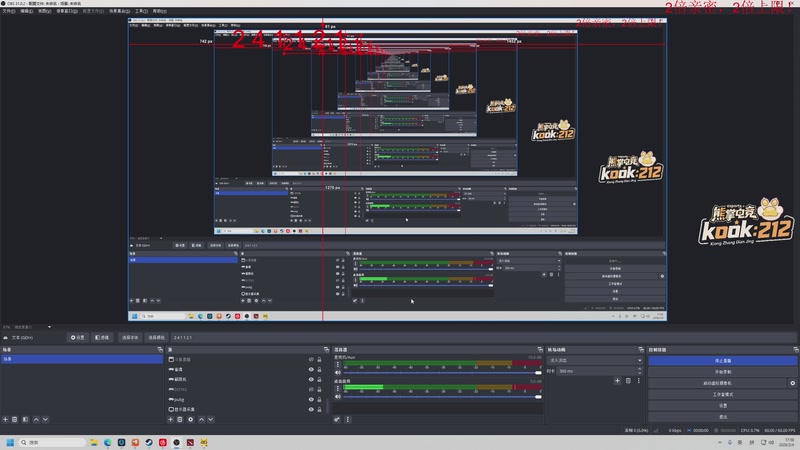The height and width of the screenshot is (450, 800).
Task: Open source properties gear in Sources panel
Action: (190, 419)
